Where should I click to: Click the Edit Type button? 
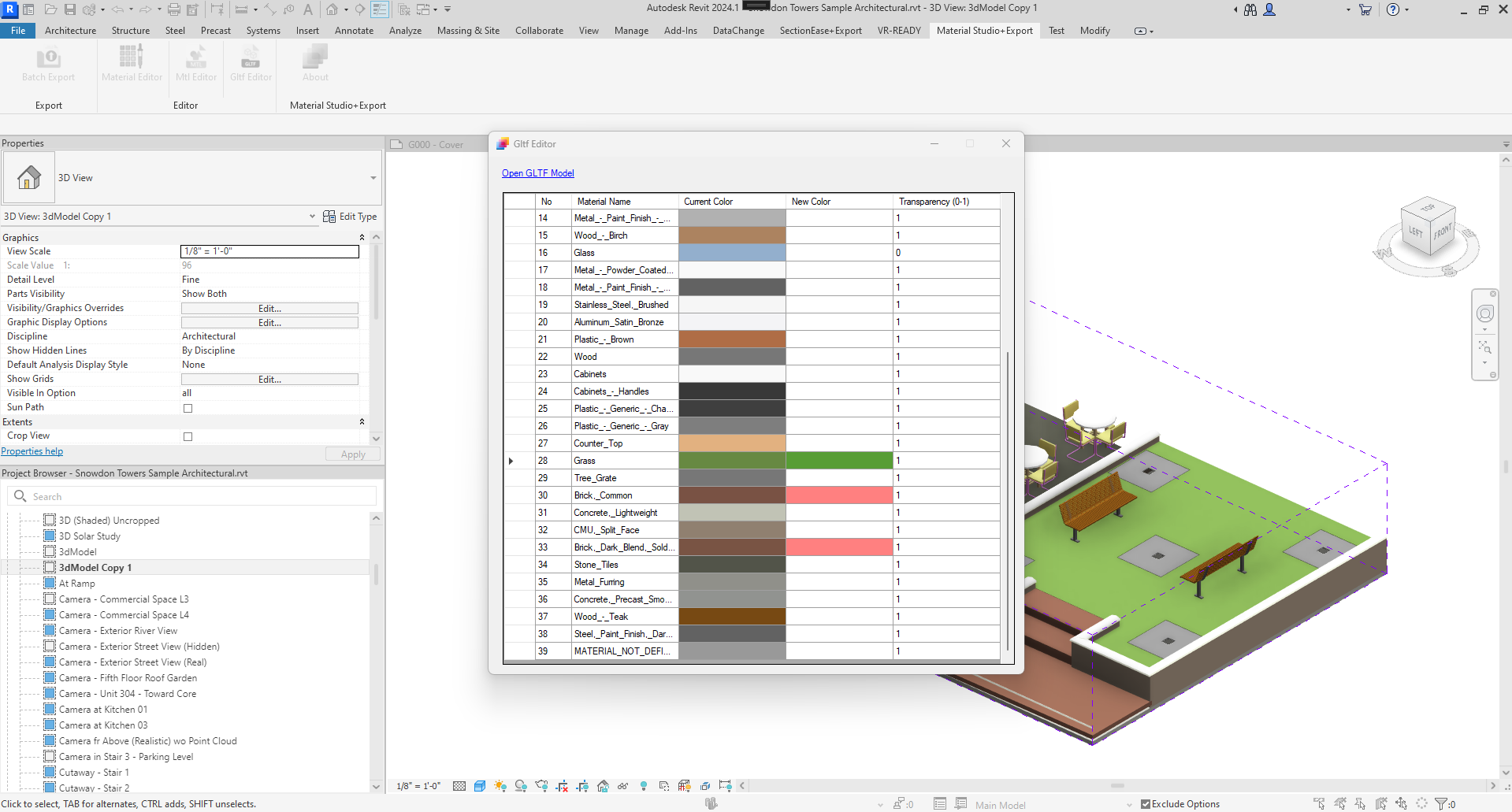[x=350, y=217]
